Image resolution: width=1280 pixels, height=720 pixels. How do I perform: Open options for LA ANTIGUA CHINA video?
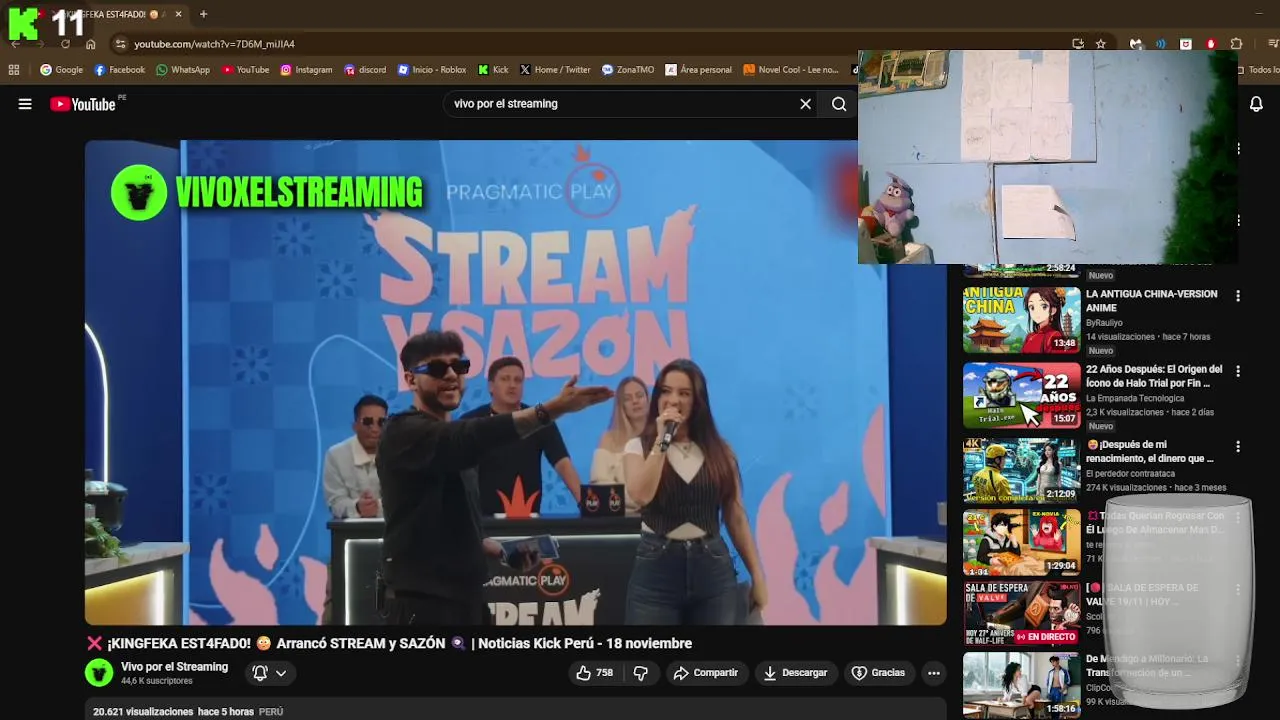coord(1238,296)
